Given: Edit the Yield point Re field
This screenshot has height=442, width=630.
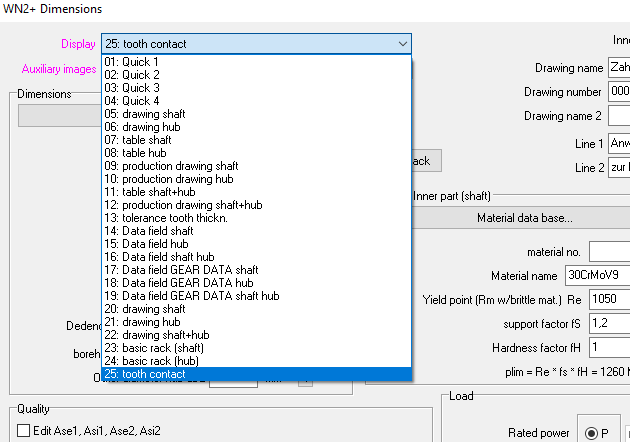Looking at the screenshot, I should point(596,300).
